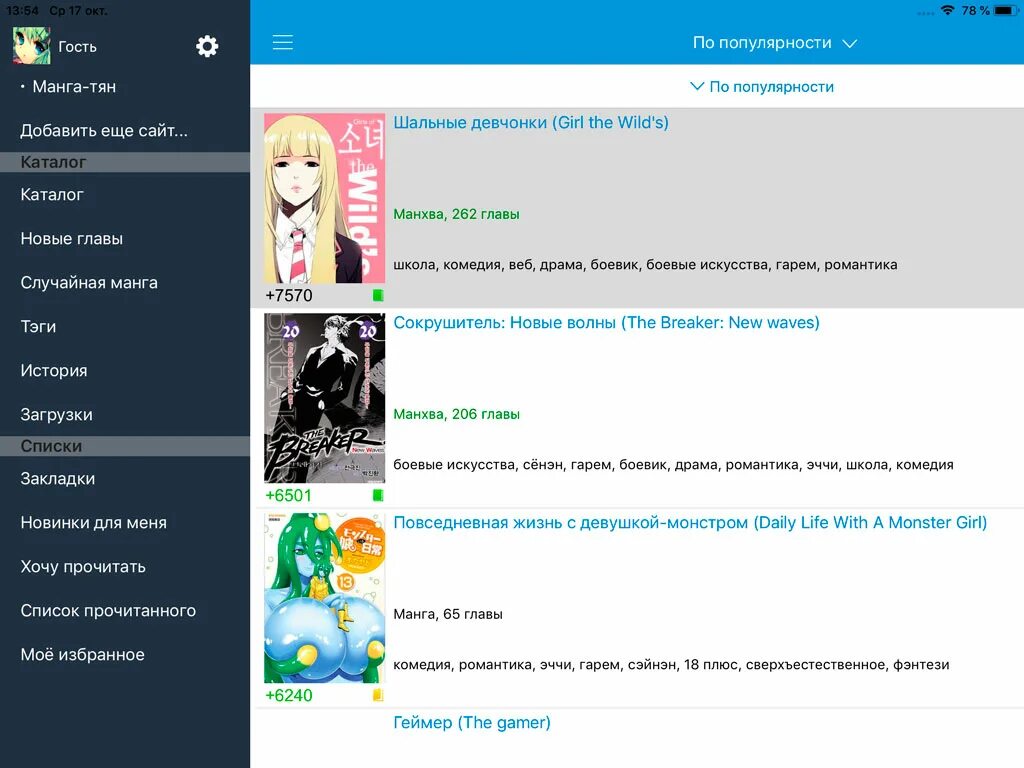
Task: Tap green book icon under Шальные девчонки cover
Action: click(x=377, y=295)
